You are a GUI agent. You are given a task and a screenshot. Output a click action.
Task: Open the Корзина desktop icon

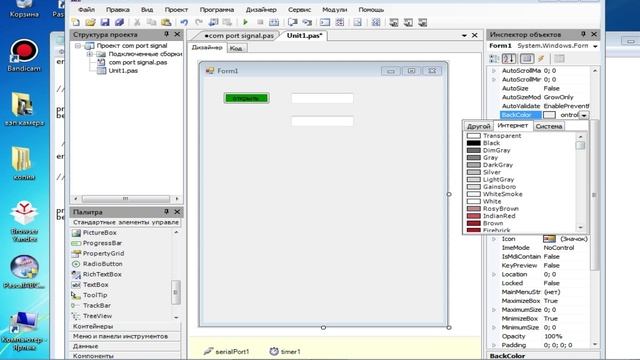(24, 9)
